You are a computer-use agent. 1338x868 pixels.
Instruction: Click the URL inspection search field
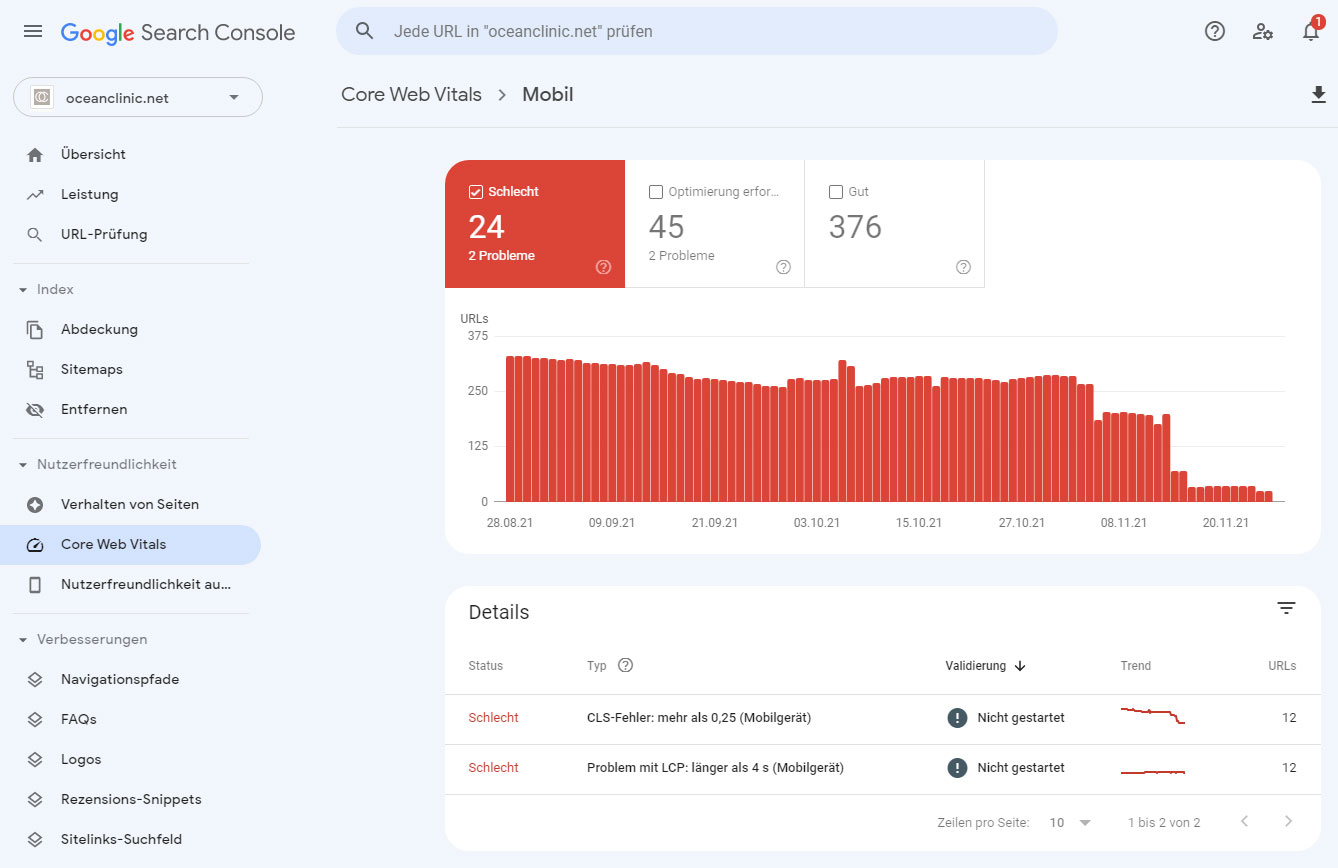(x=696, y=31)
